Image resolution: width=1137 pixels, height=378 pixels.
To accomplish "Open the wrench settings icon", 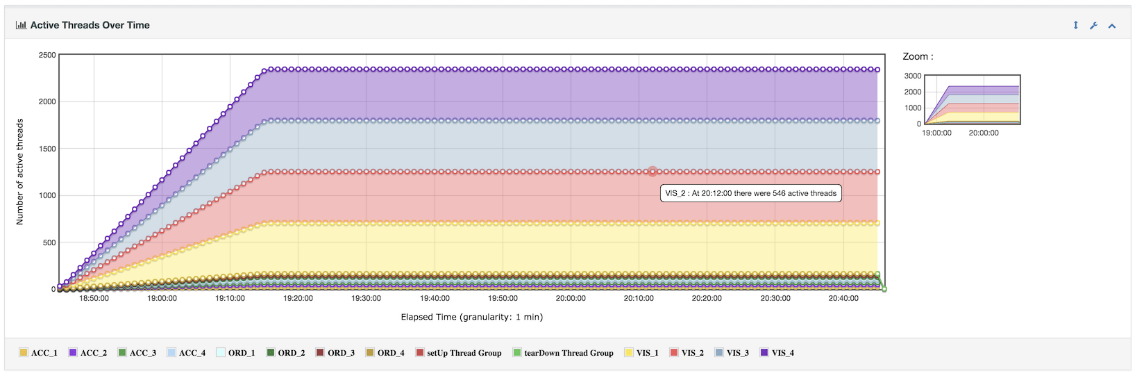I will pos(1093,25).
